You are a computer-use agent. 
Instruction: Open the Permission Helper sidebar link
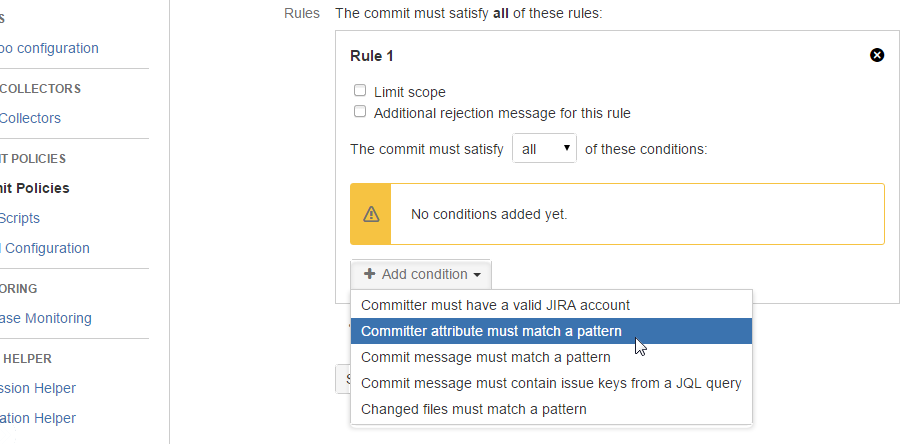tap(38, 388)
